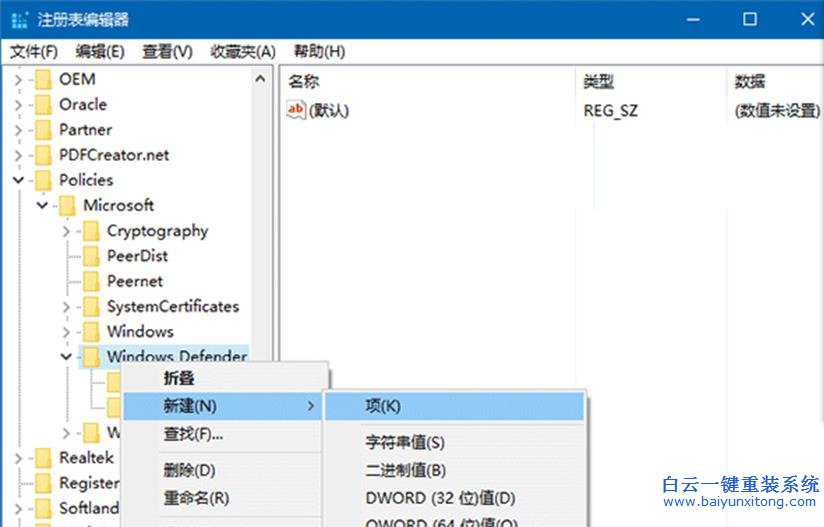Open the 文件(F) menu
The height and width of the screenshot is (527, 824).
tap(34, 51)
